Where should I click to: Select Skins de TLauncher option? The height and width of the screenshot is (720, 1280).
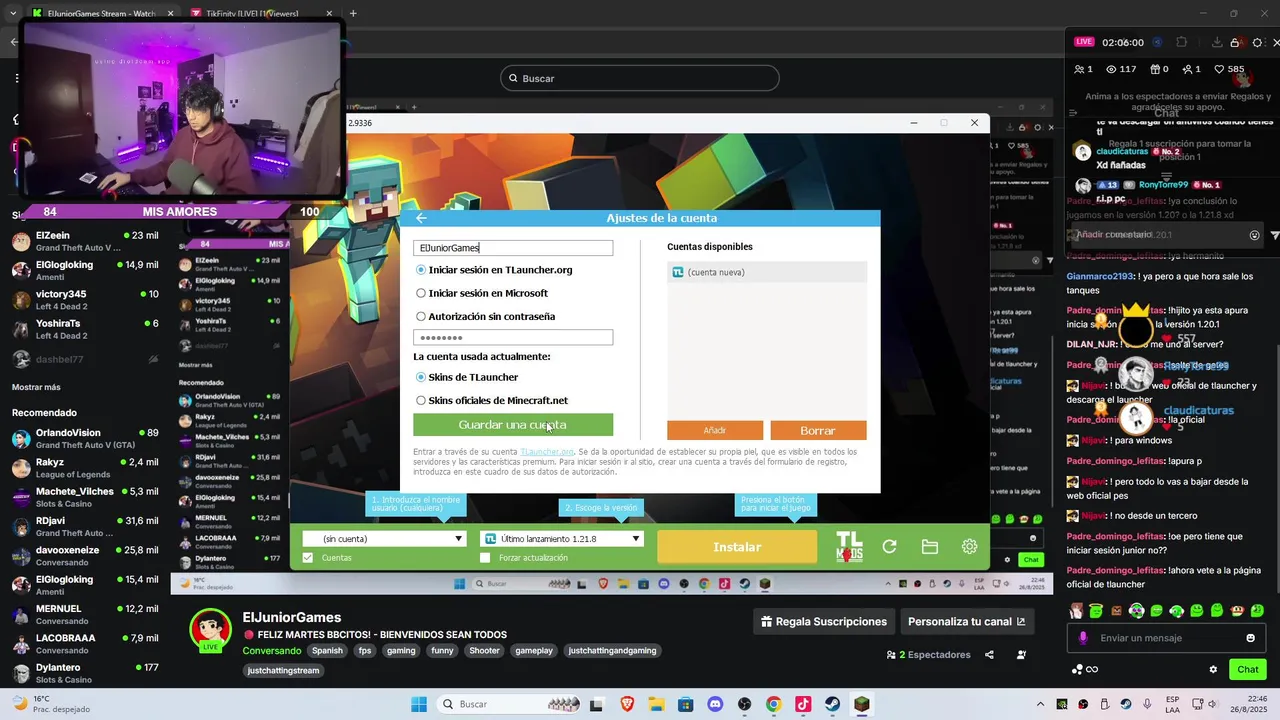click(x=467, y=377)
